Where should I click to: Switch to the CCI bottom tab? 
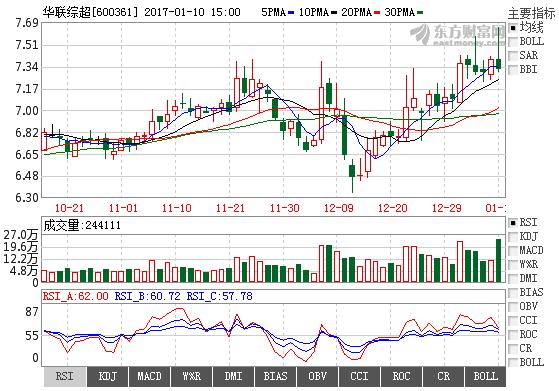tap(359, 376)
